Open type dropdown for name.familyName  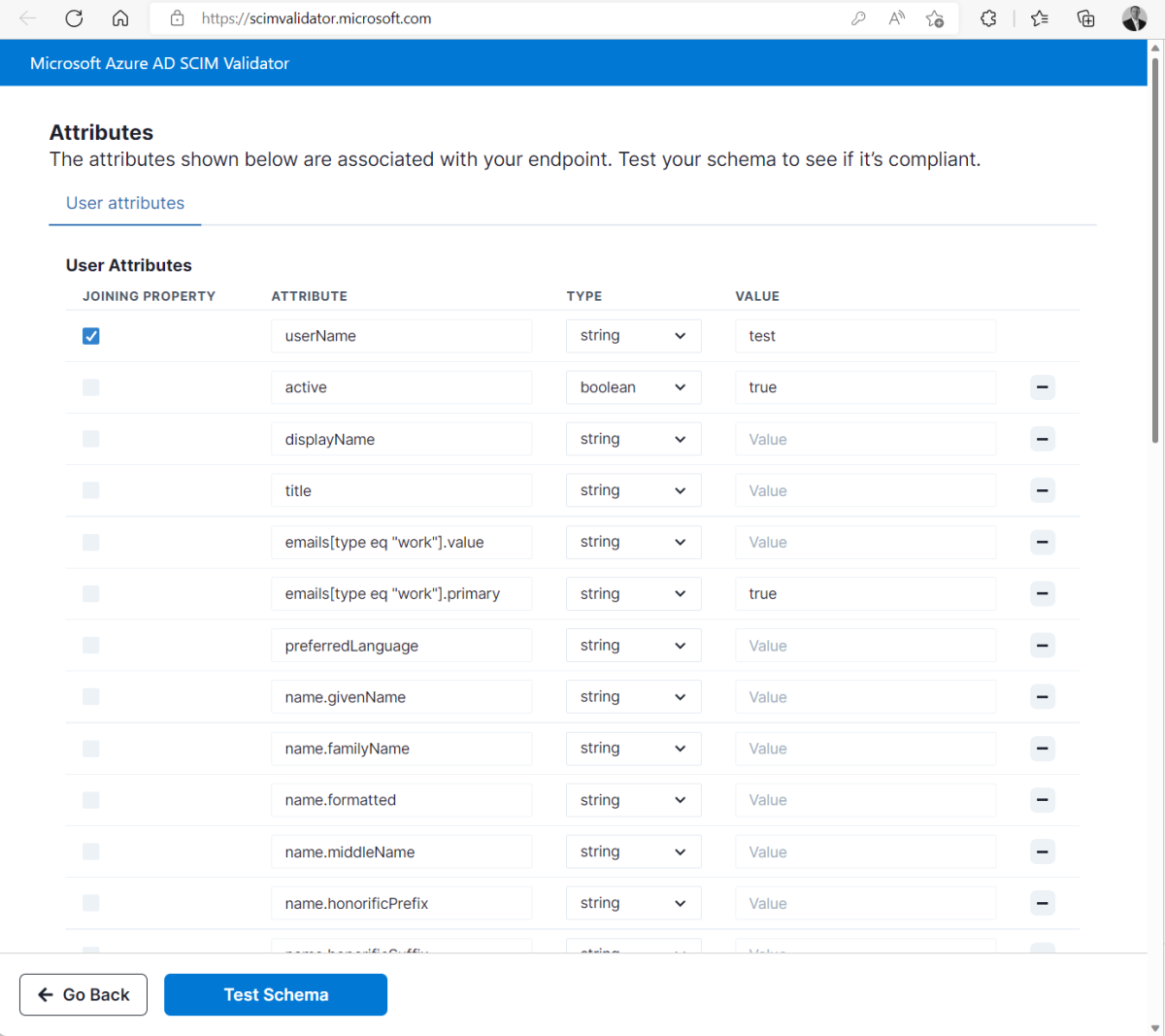pyautogui.click(x=633, y=749)
